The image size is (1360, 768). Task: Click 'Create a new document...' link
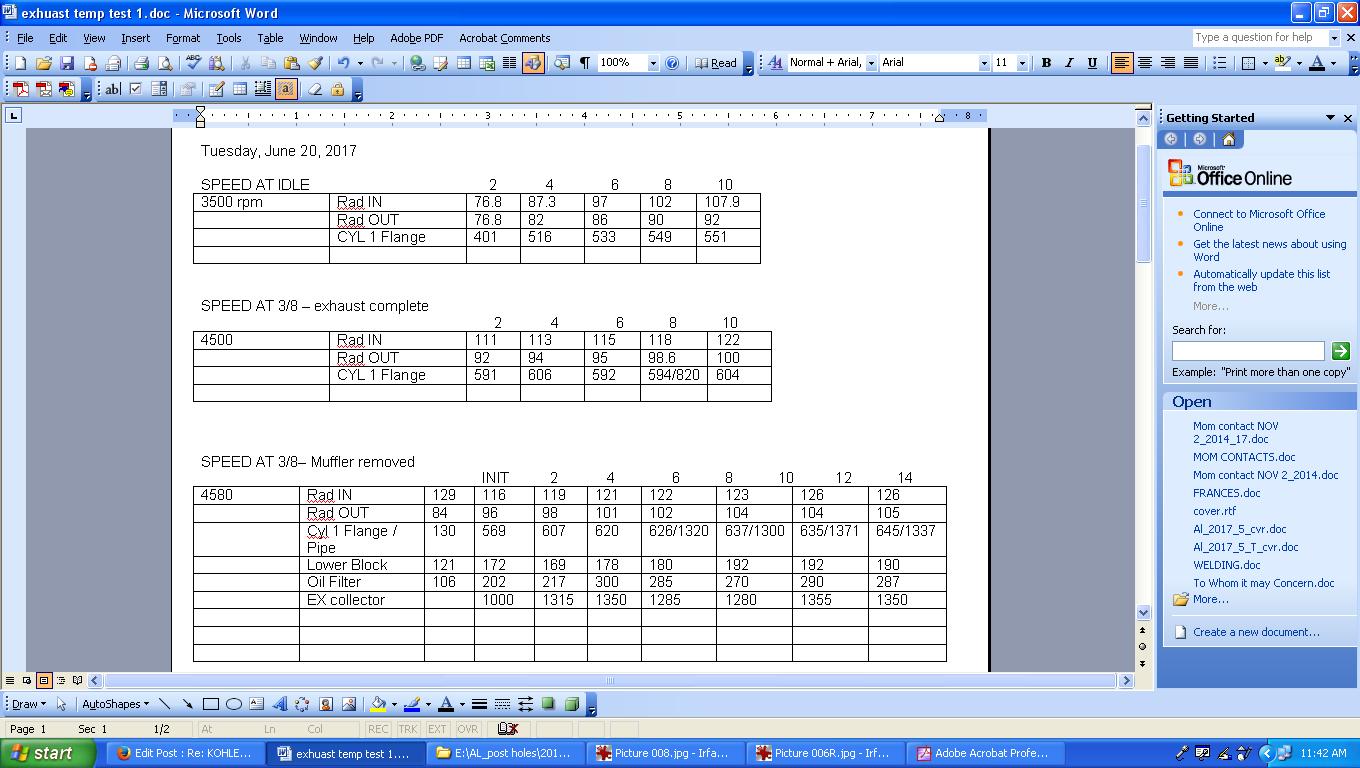click(1255, 632)
